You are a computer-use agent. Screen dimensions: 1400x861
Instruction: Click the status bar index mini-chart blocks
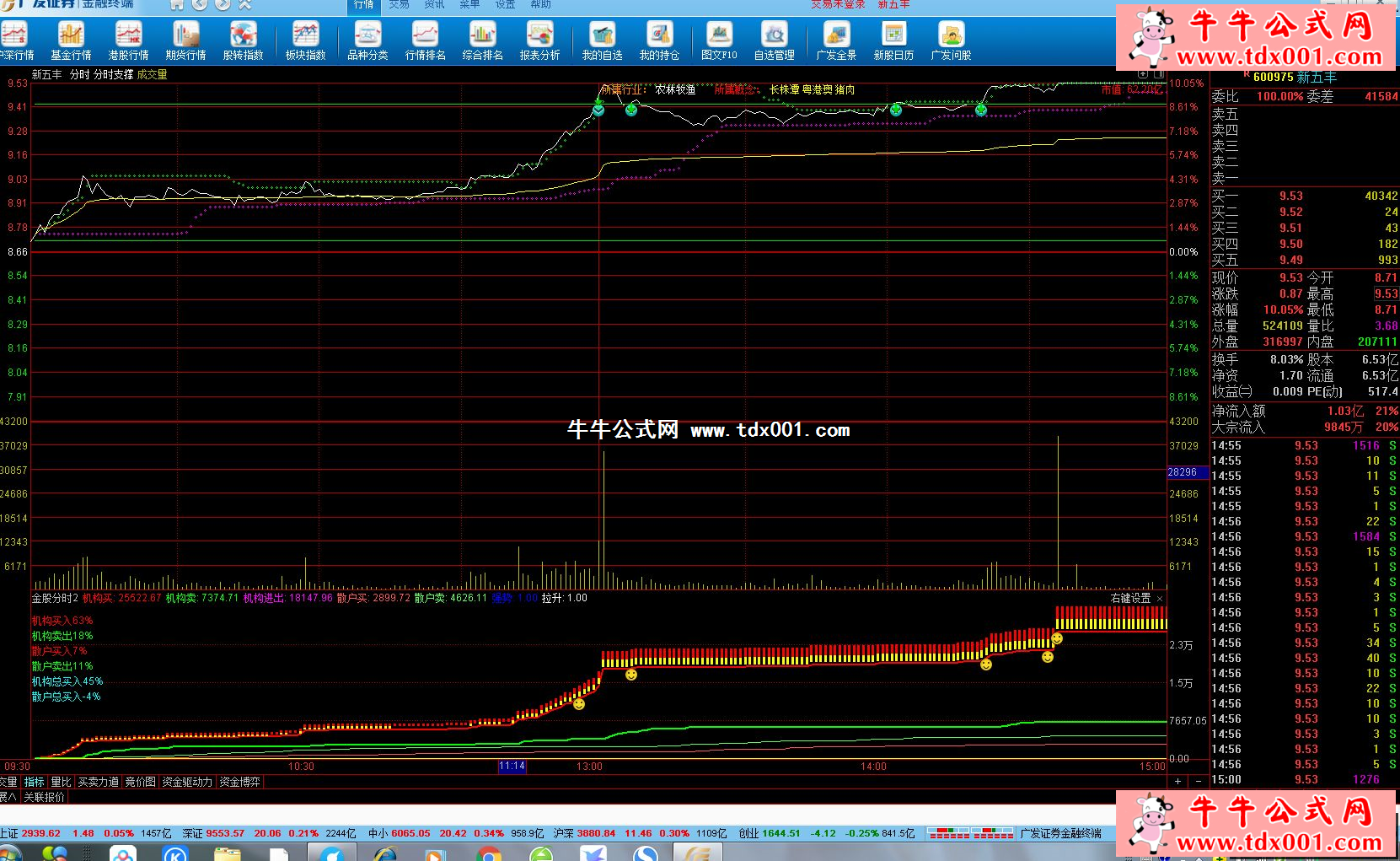970,833
